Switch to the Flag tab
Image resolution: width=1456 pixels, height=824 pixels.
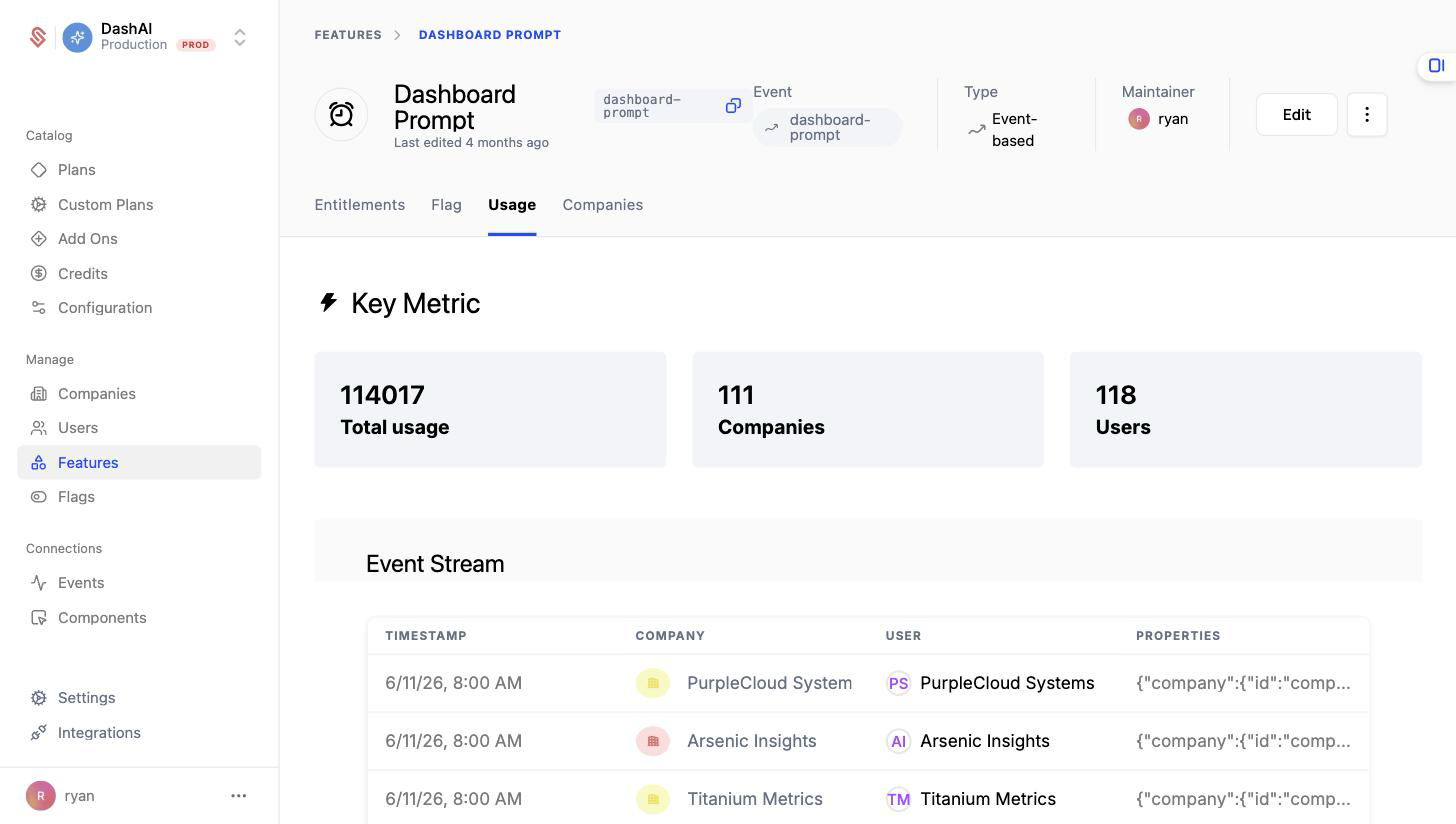coord(446,205)
